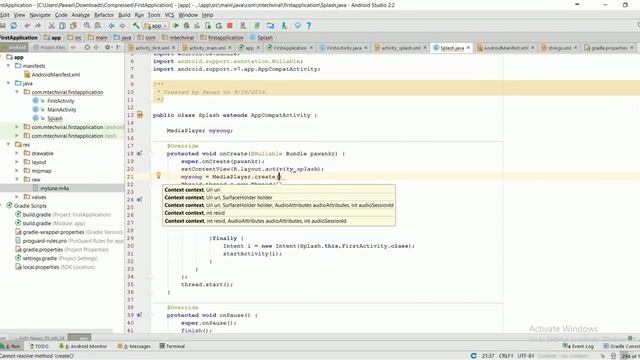Screen dimensions: 640x360
Task: Select proguard-rules.pro in Gradle Scripts
Action: 44,241
